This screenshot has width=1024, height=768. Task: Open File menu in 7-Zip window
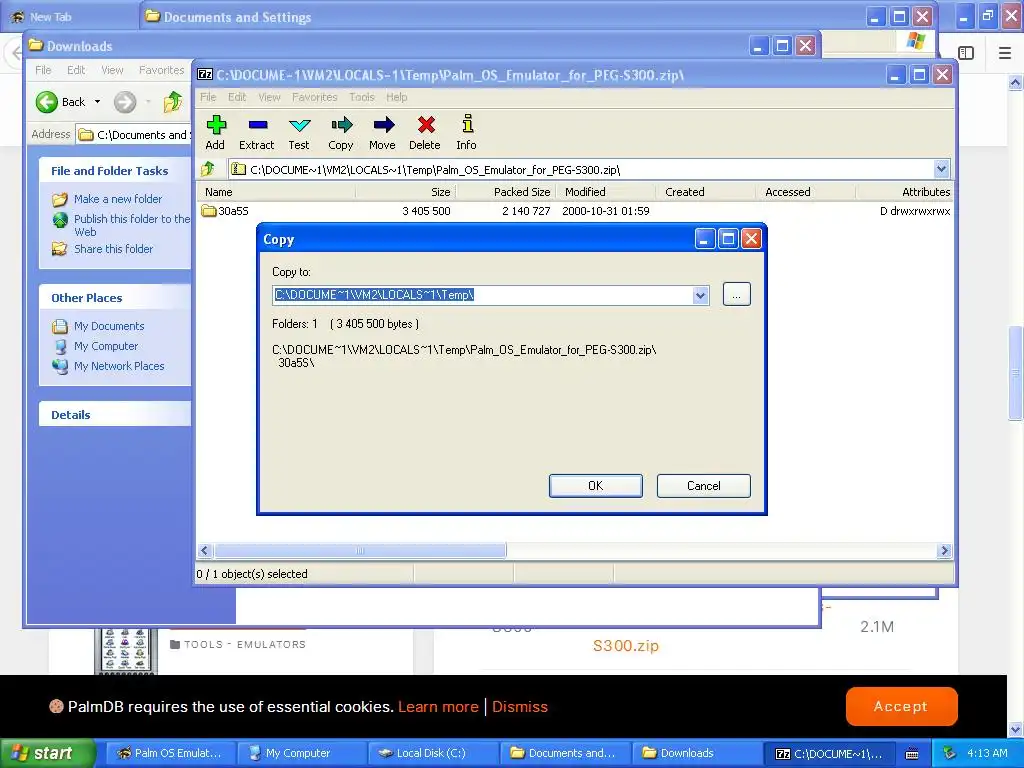coord(208,97)
